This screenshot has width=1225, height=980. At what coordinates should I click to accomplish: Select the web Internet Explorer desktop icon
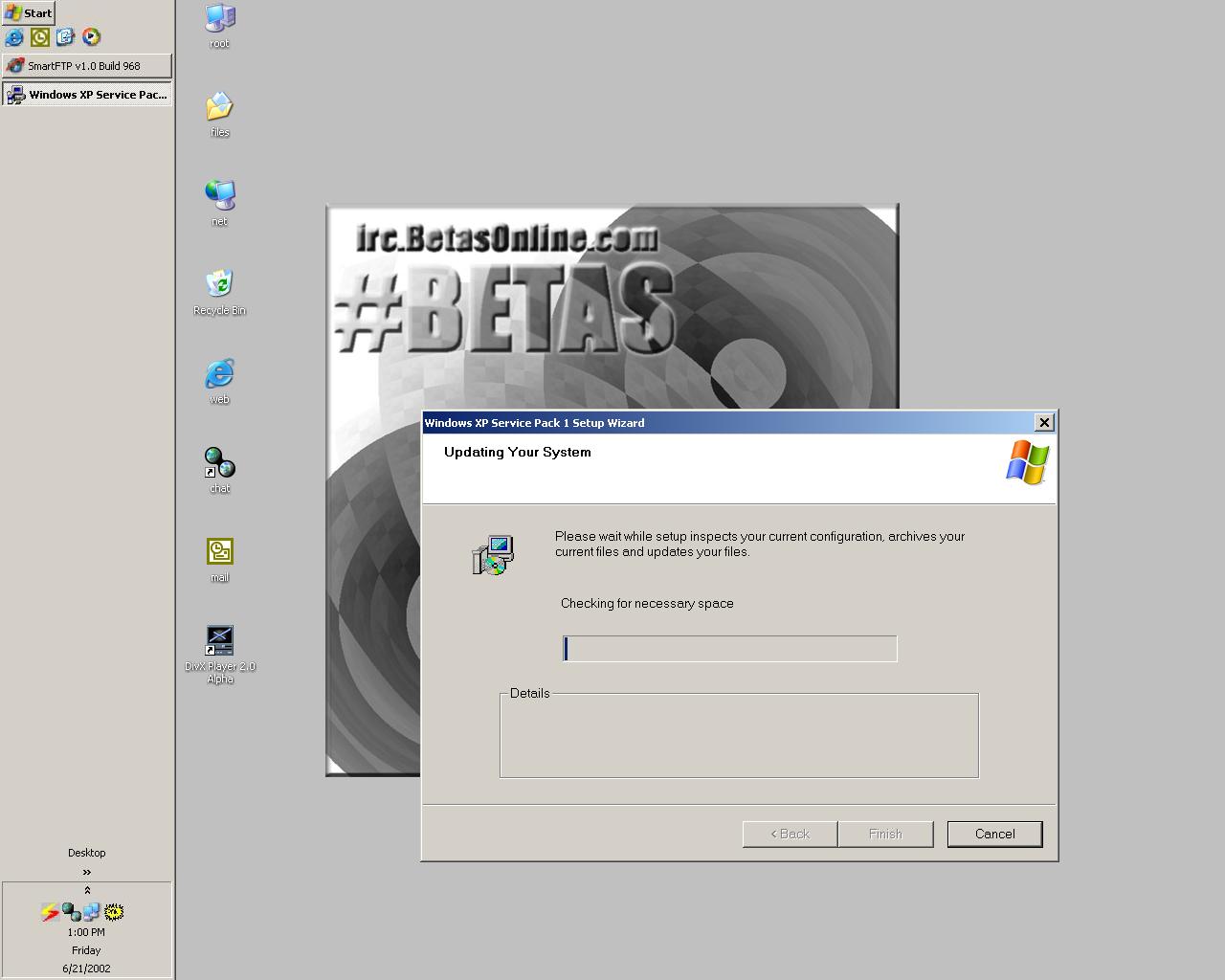click(x=220, y=381)
